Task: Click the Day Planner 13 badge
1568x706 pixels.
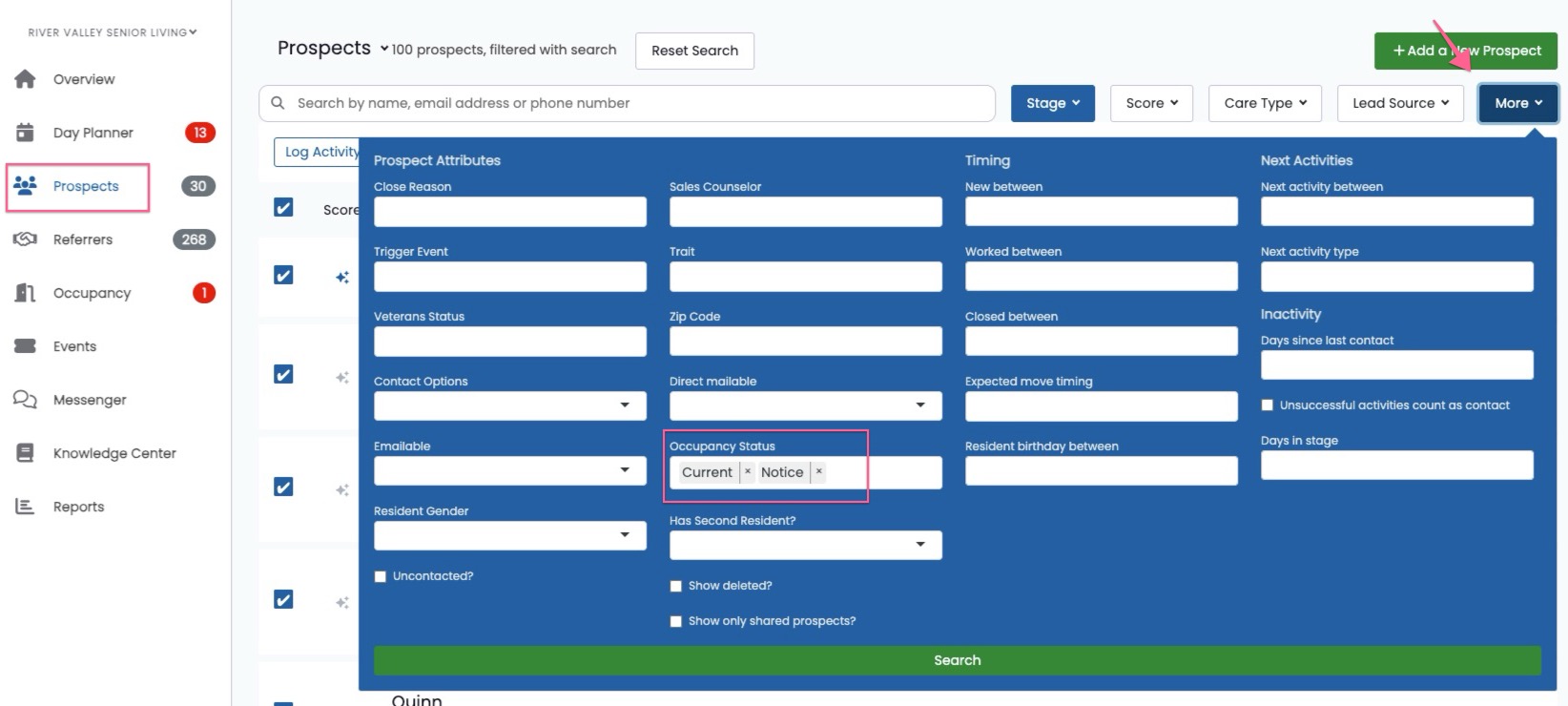Action: 199,133
